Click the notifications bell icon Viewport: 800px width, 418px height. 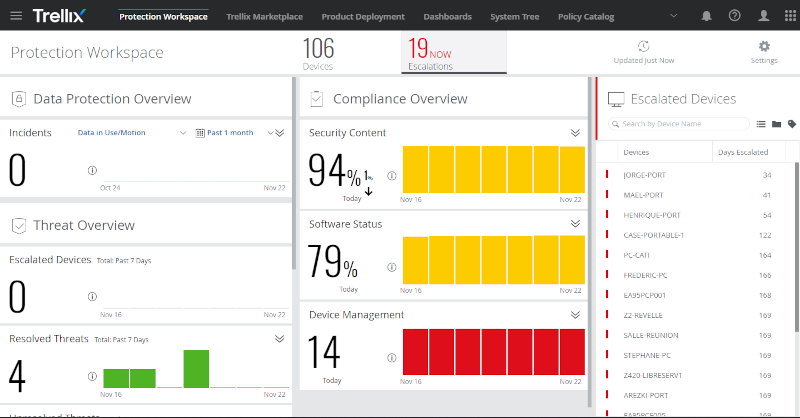coord(708,16)
